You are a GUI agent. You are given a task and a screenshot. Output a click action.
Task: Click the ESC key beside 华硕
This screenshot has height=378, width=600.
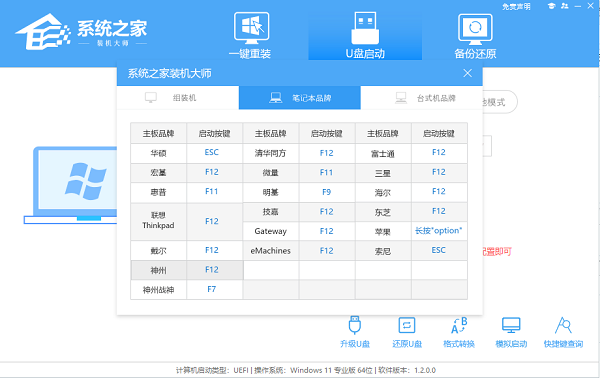tap(215, 153)
